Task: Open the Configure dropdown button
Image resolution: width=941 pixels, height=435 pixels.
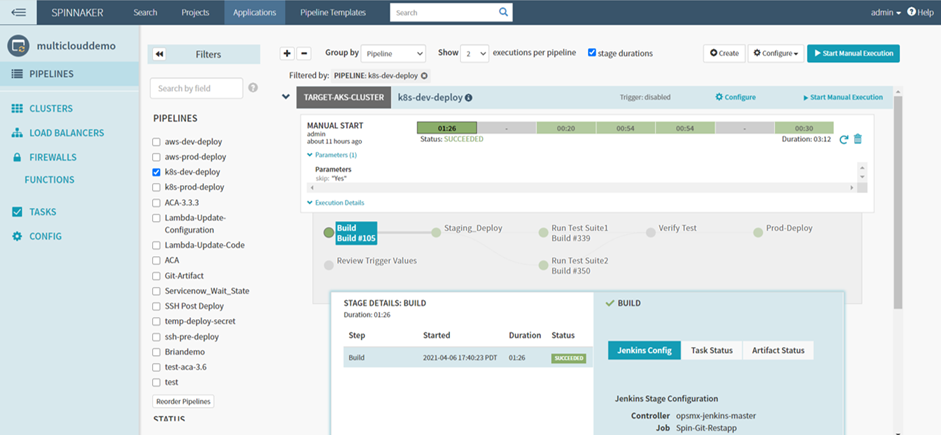Action: [775, 53]
